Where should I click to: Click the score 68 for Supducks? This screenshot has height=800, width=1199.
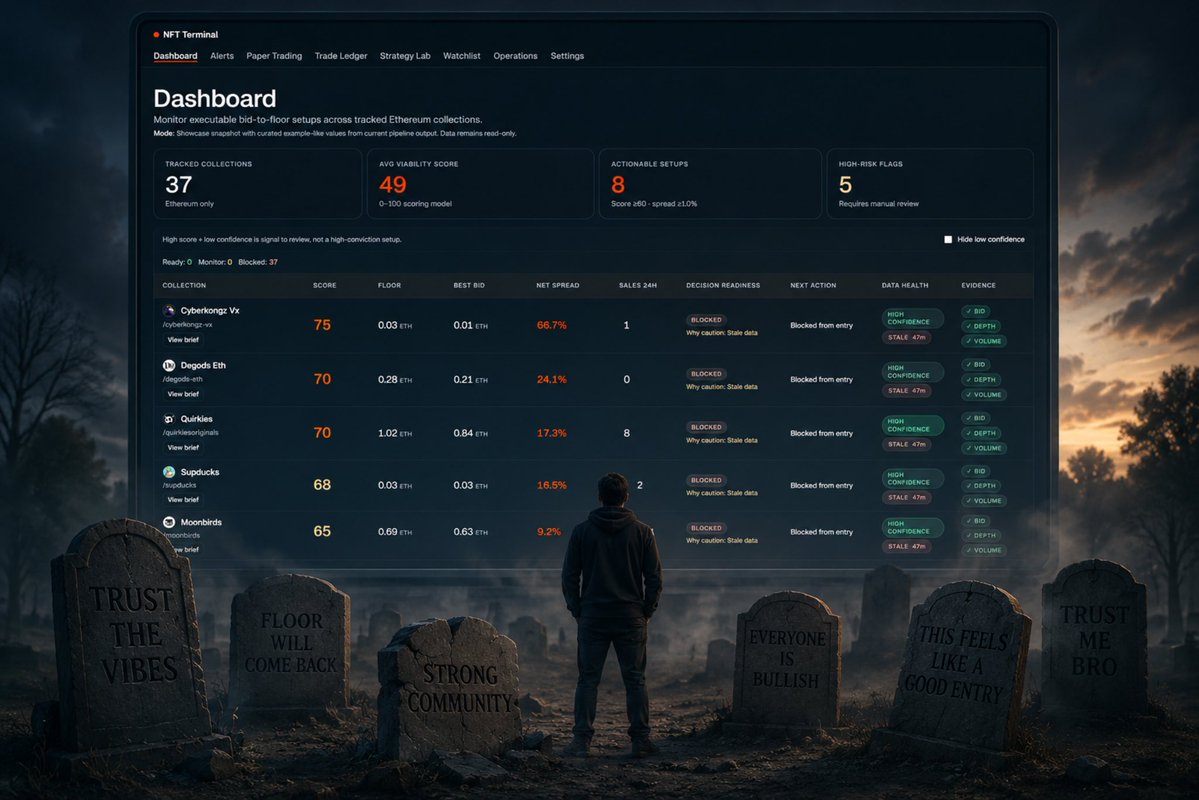click(x=322, y=485)
